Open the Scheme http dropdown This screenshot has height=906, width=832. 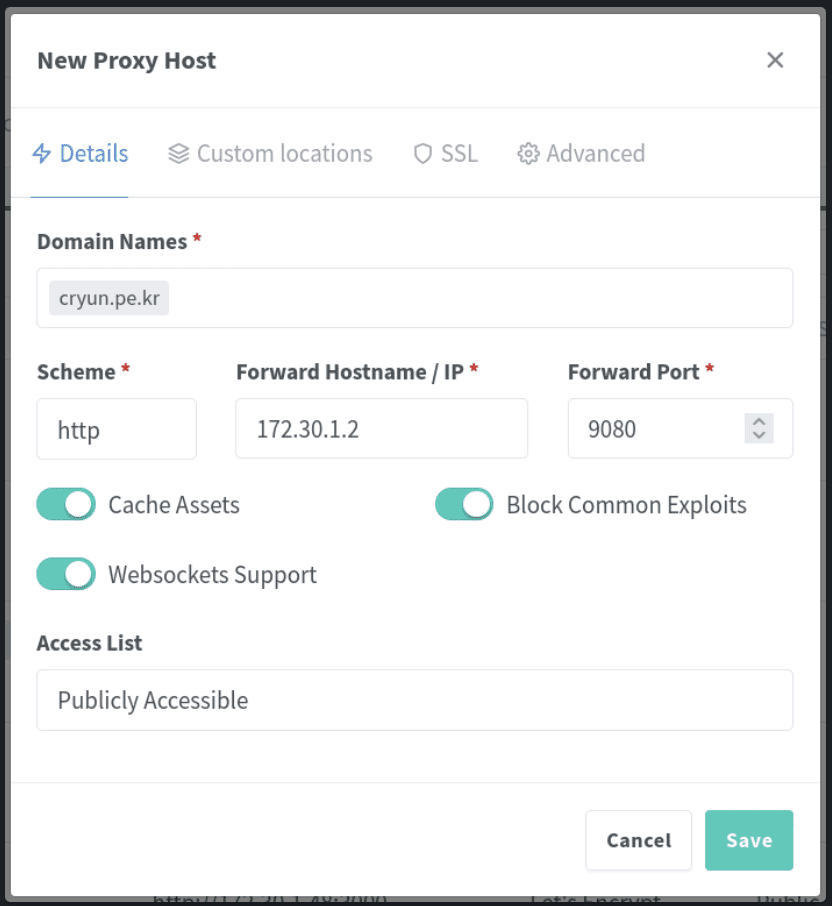coord(117,429)
